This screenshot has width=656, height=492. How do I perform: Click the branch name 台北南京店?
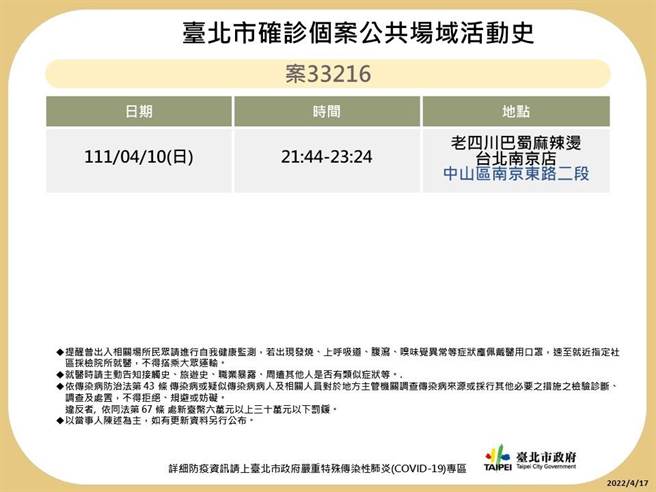pos(516,158)
